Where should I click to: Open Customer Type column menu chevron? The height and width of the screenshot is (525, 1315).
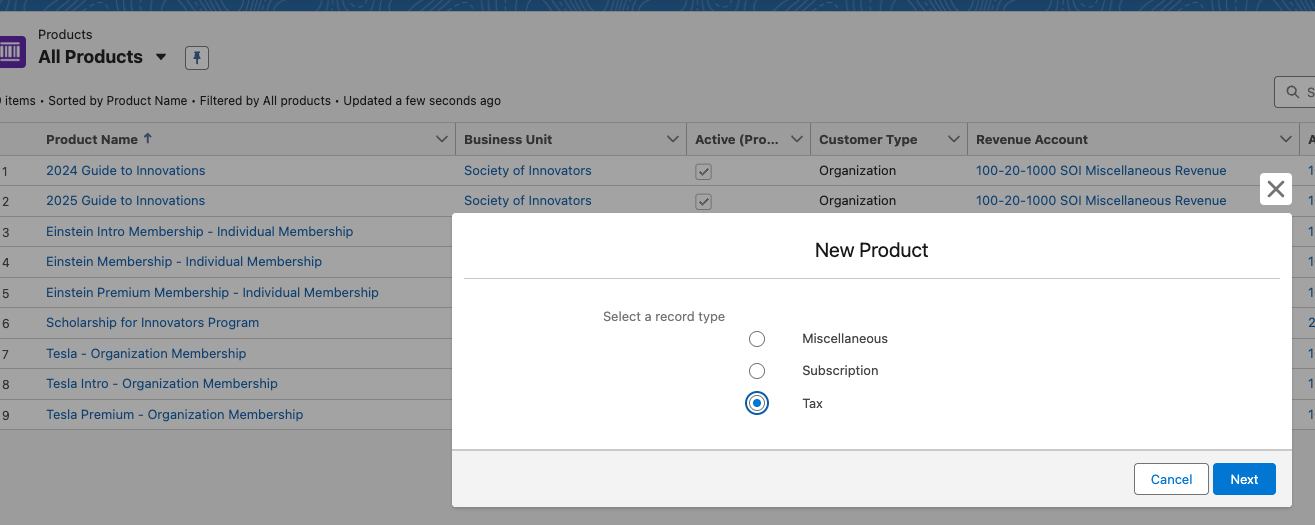point(954,139)
